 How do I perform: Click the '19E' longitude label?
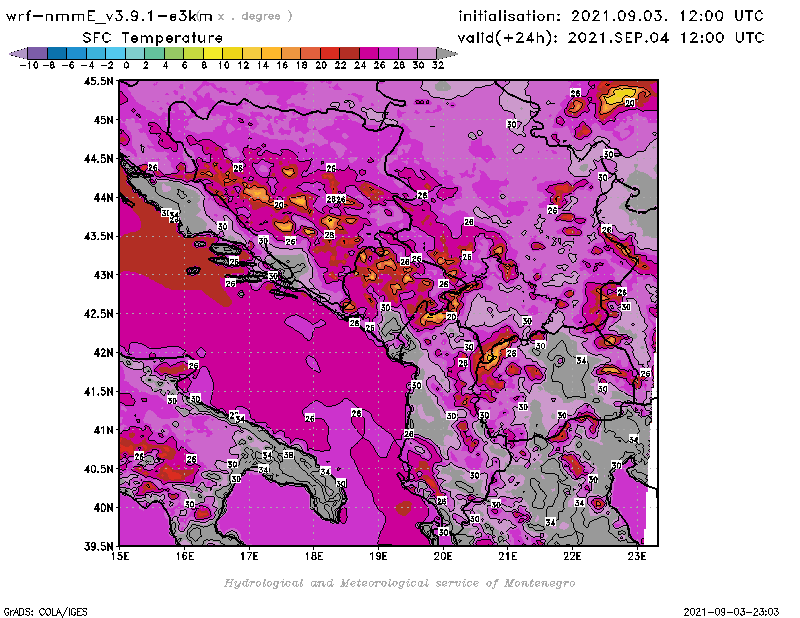378,556
